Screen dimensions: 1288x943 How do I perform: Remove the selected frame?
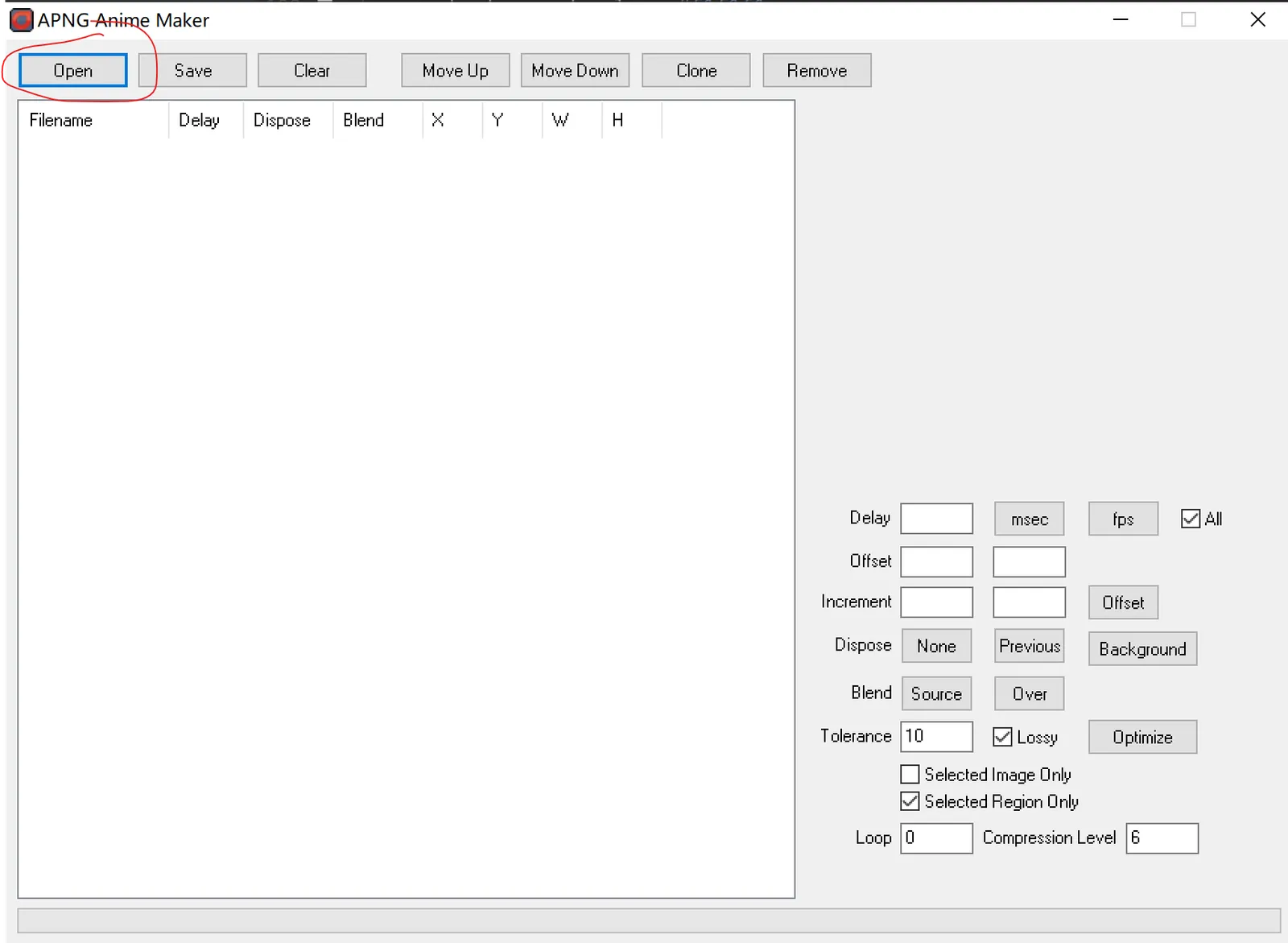tap(816, 71)
